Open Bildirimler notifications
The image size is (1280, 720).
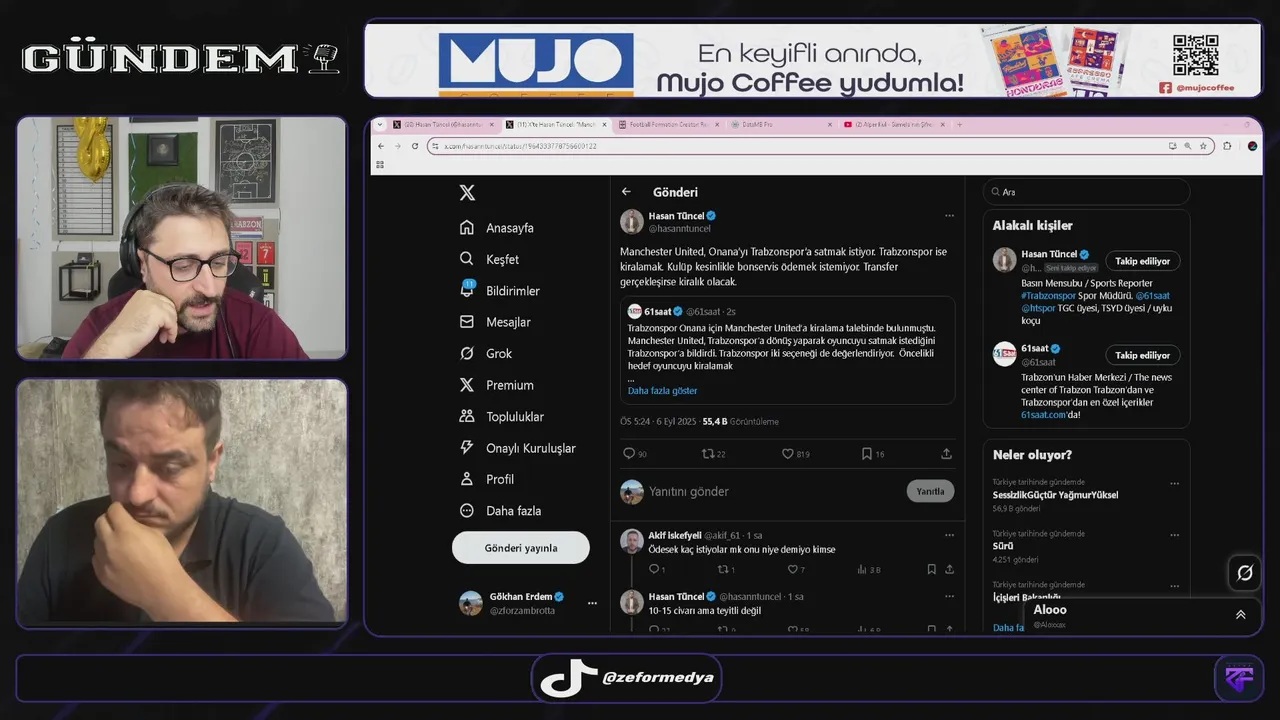click(x=499, y=290)
